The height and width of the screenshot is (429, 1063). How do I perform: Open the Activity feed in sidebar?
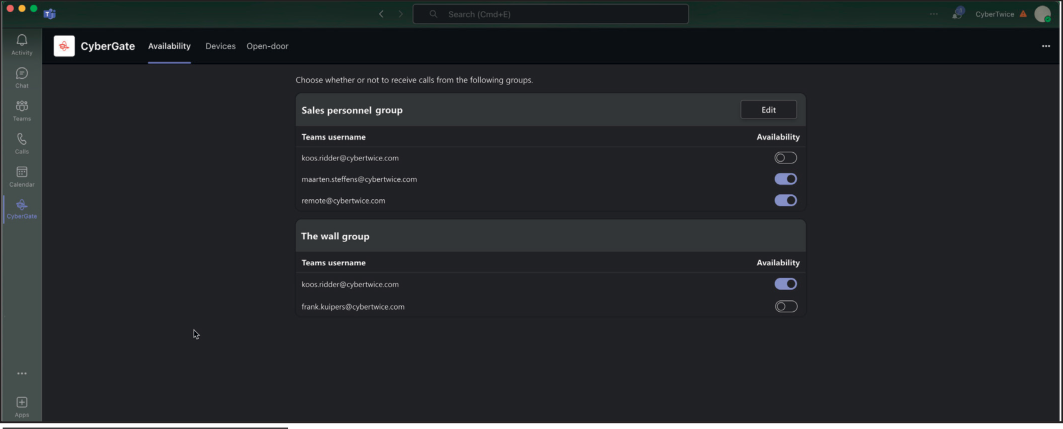[22, 43]
